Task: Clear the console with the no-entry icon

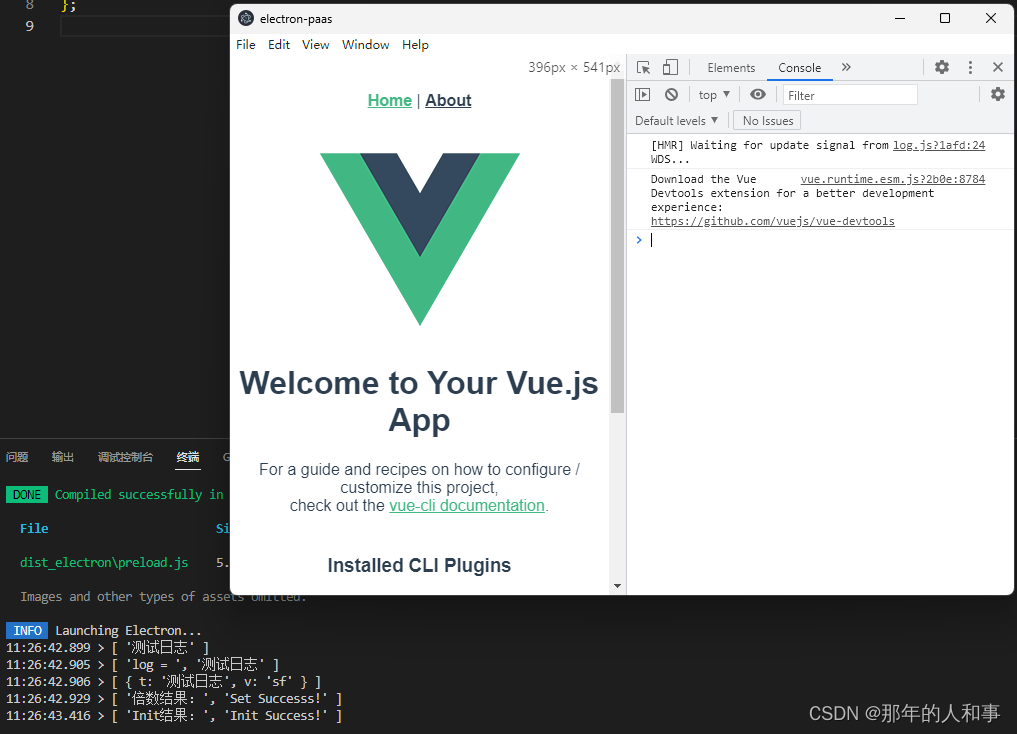Action: click(x=671, y=94)
